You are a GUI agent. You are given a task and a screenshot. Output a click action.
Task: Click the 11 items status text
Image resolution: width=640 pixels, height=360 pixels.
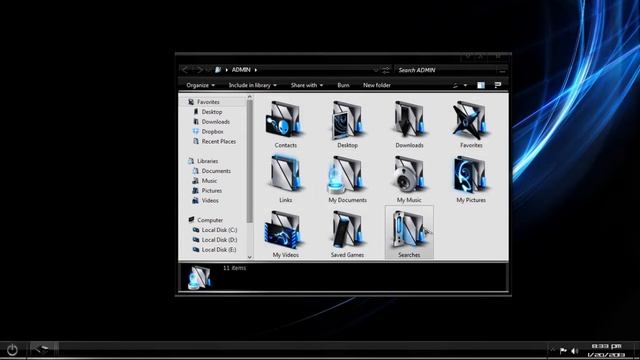click(234, 268)
